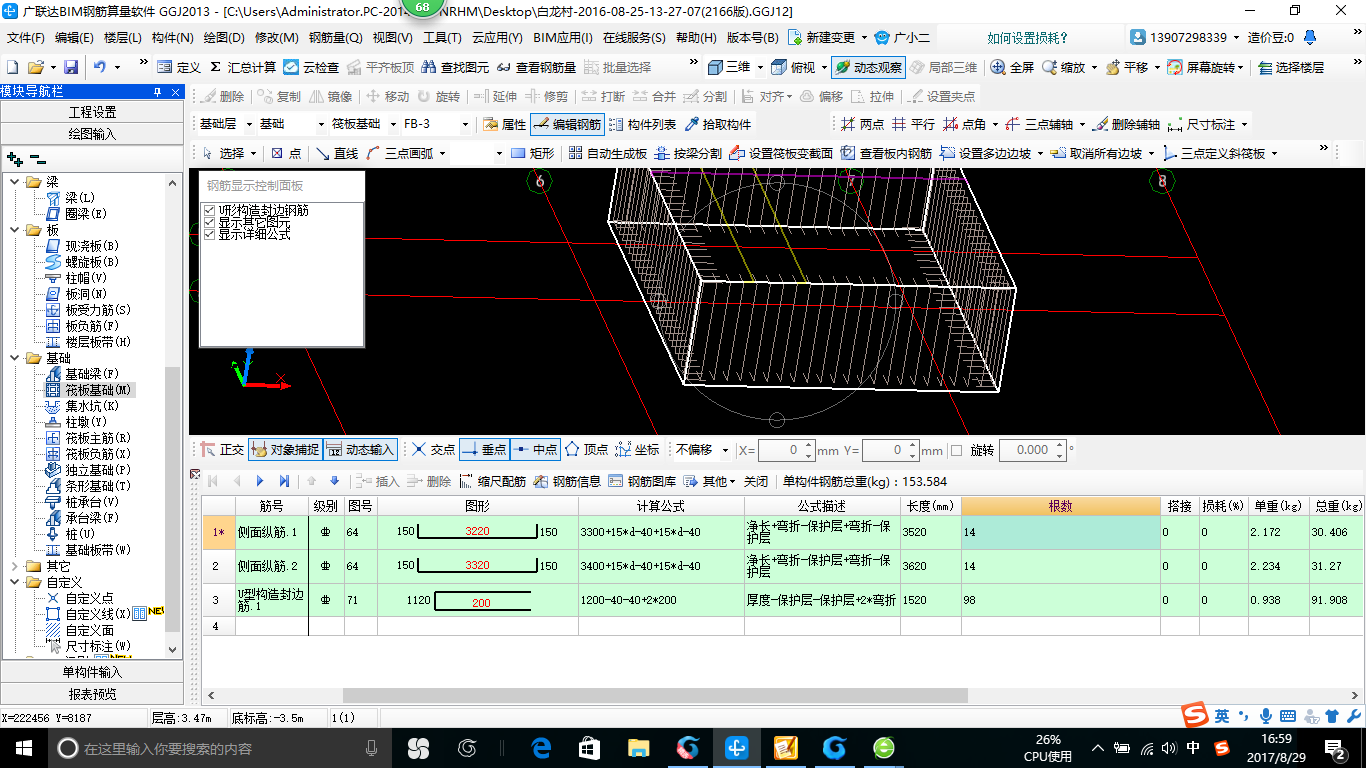Select the 直线 line drawing tool
The height and width of the screenshot is (768, 1366).
point(336,153)
